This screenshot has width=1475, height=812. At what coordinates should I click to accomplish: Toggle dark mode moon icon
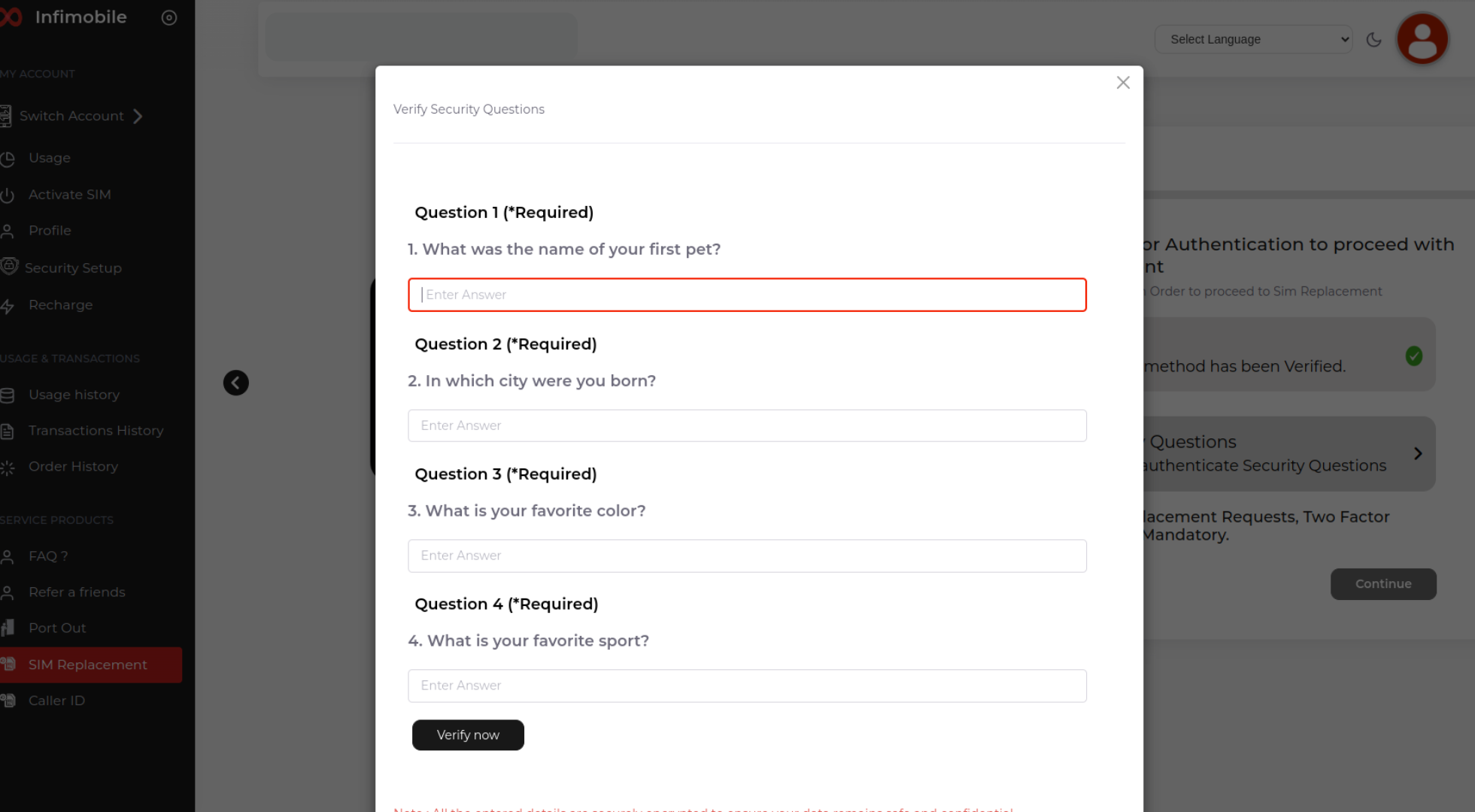1373,40
